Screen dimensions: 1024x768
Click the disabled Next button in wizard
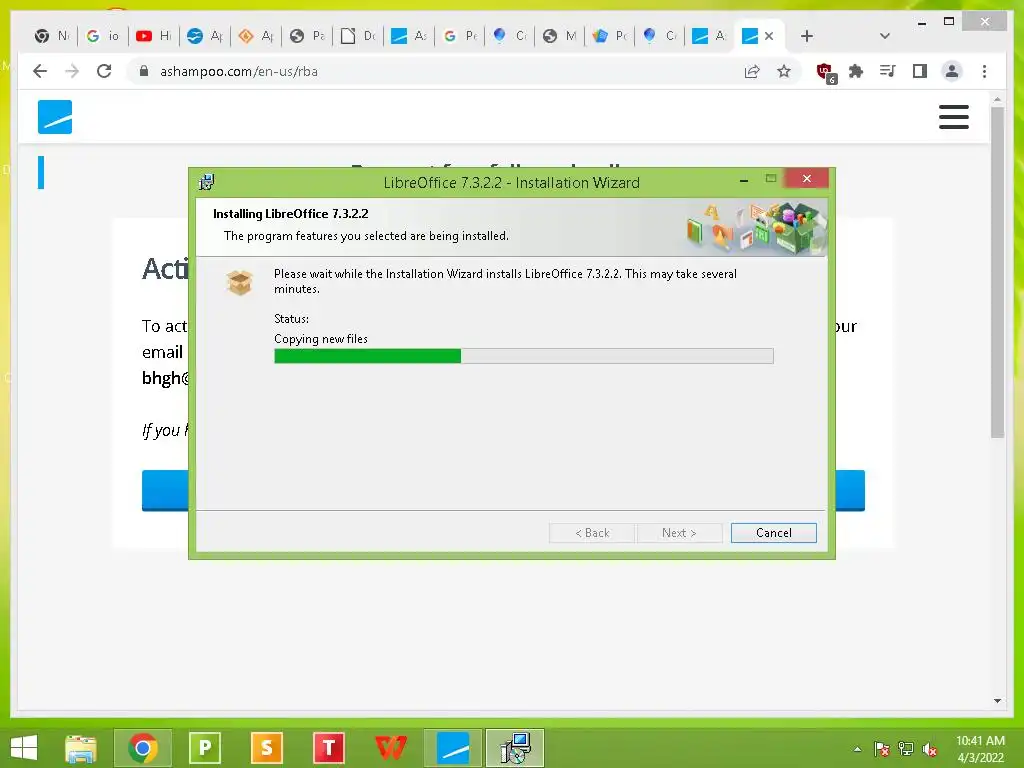(679, 533)
